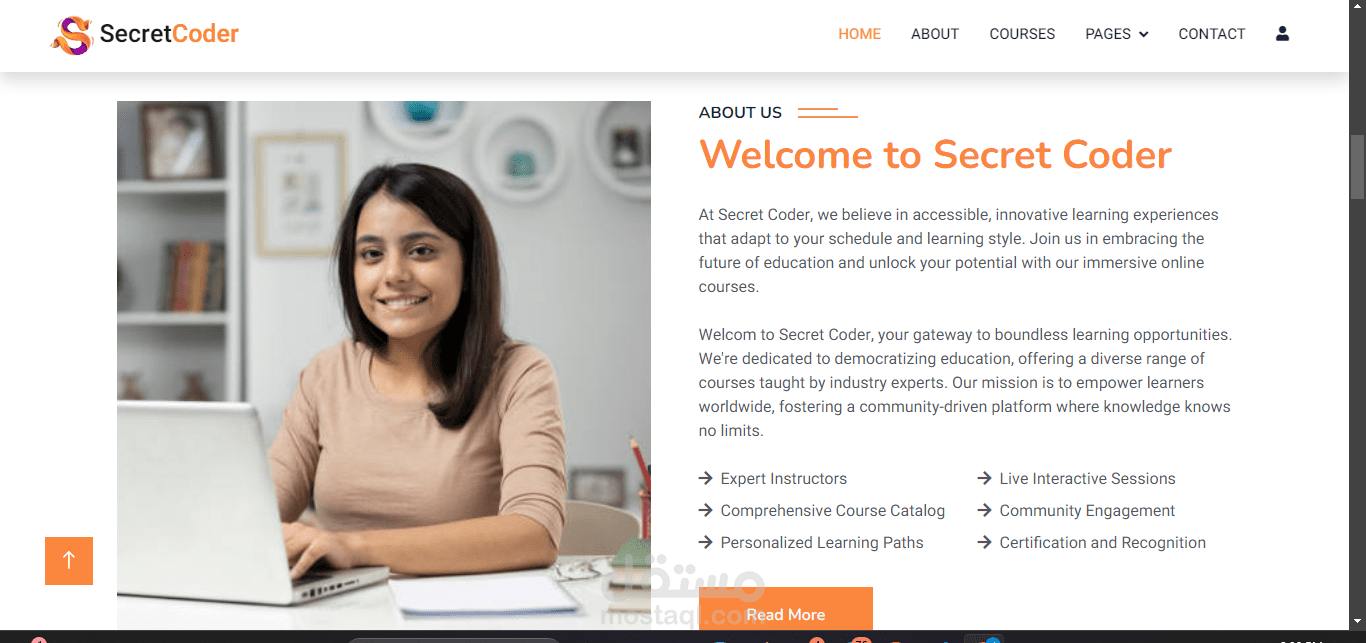
Task: Click the Read More button
Action: (x=786, y=609)
